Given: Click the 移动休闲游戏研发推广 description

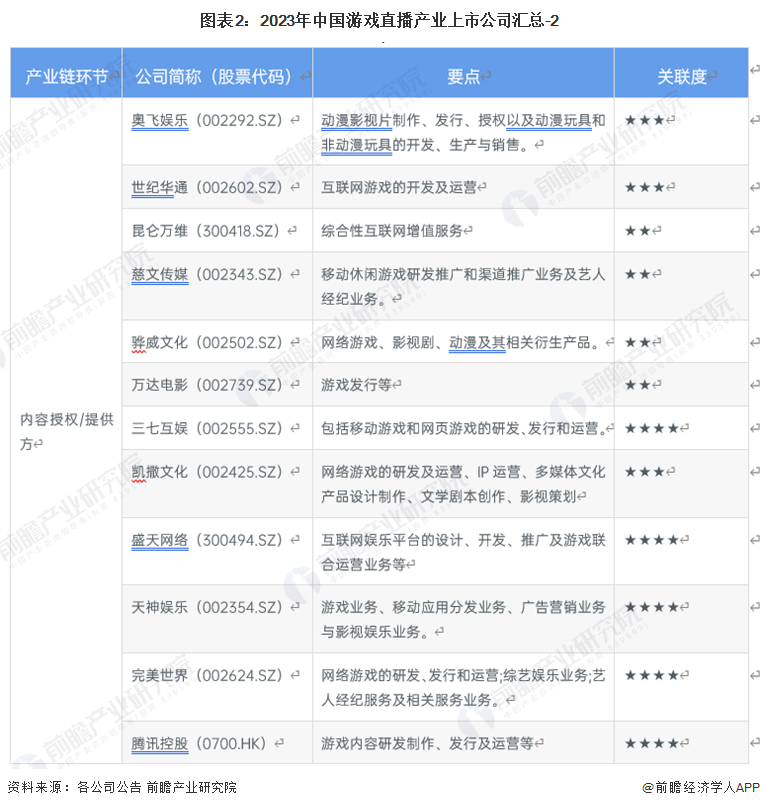Looking at the screenshot, I should 463,286.
